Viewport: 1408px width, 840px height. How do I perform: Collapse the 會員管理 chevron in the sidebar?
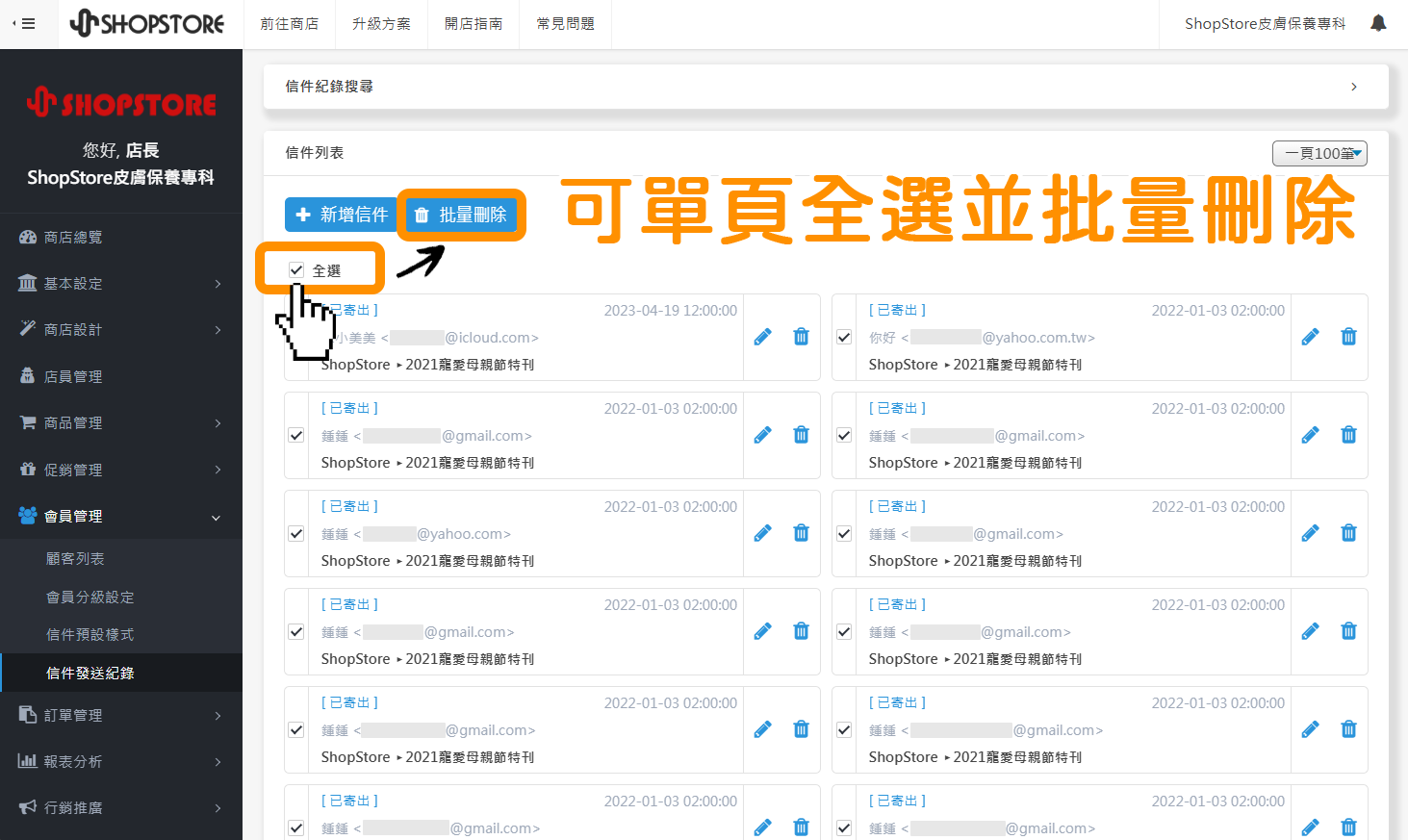pyautogui.click(x=217, y=518)
